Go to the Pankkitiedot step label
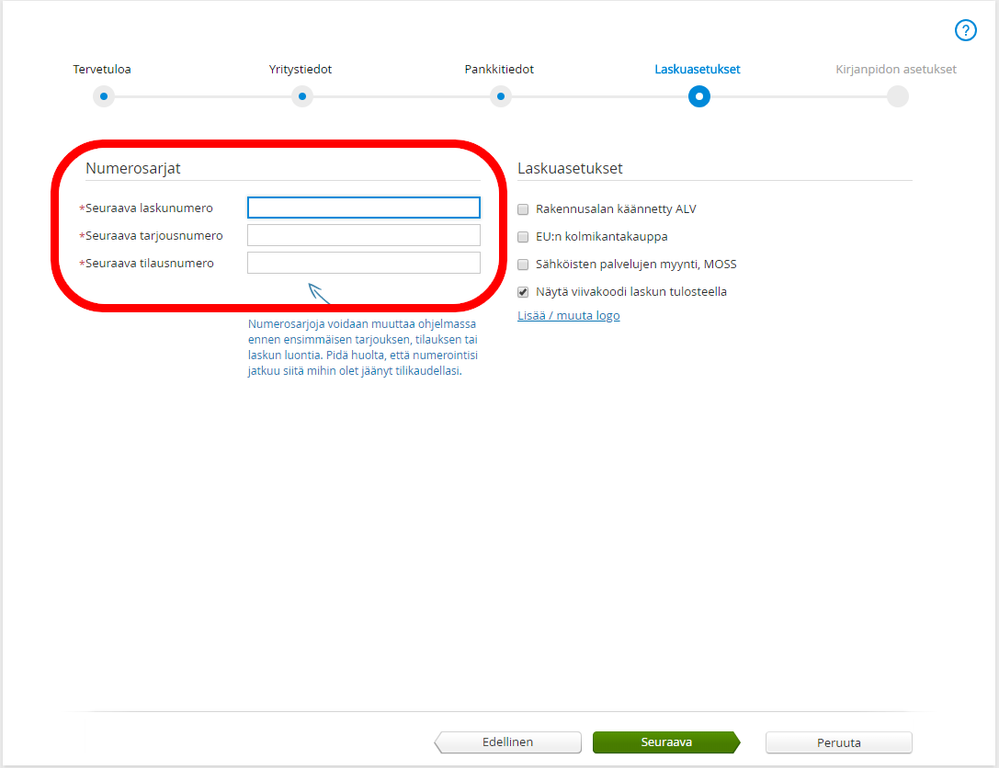Viewport: 999px width, 768px height. pyautogui.click(x=499, y=69)
